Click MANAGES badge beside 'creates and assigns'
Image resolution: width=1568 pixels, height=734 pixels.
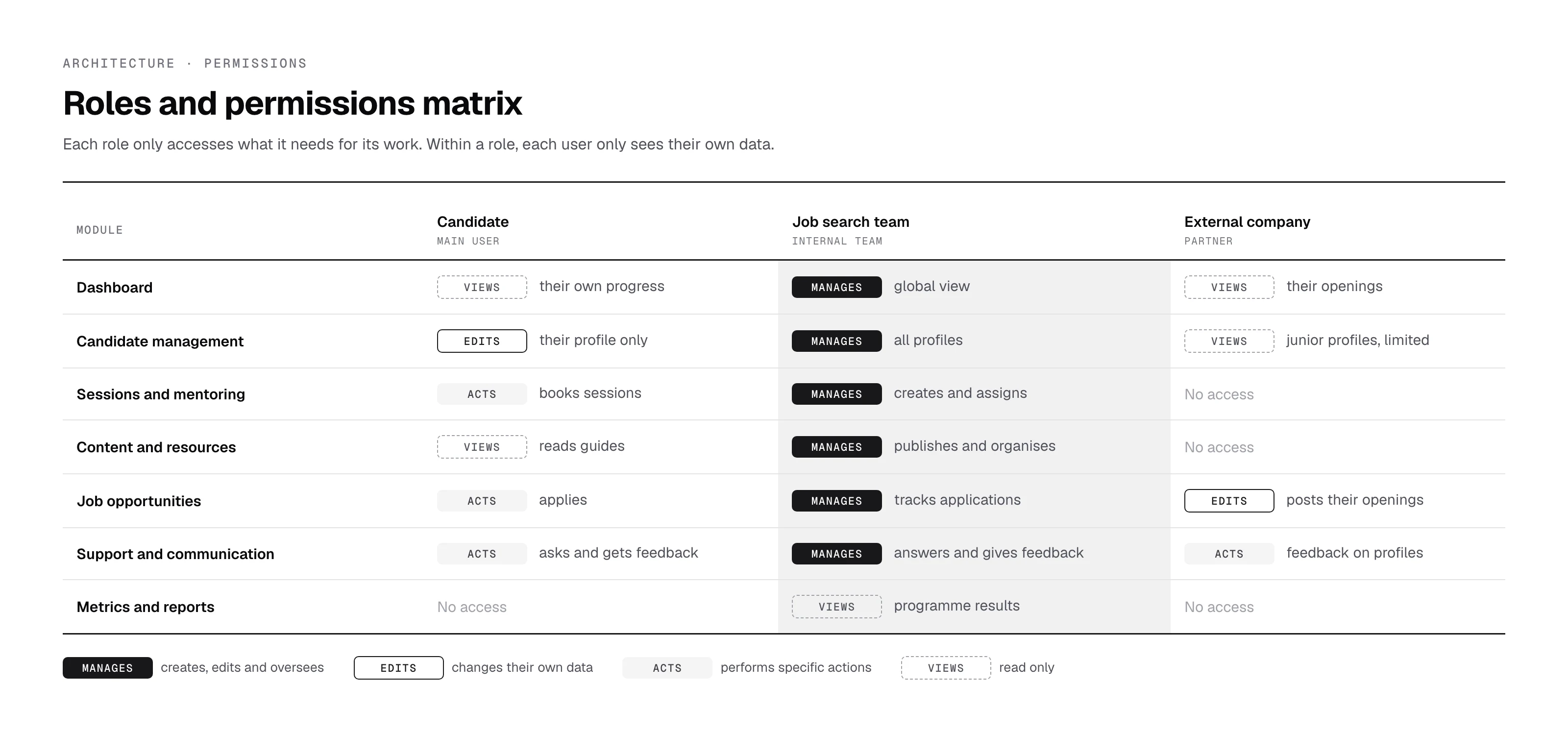(837, 394)
